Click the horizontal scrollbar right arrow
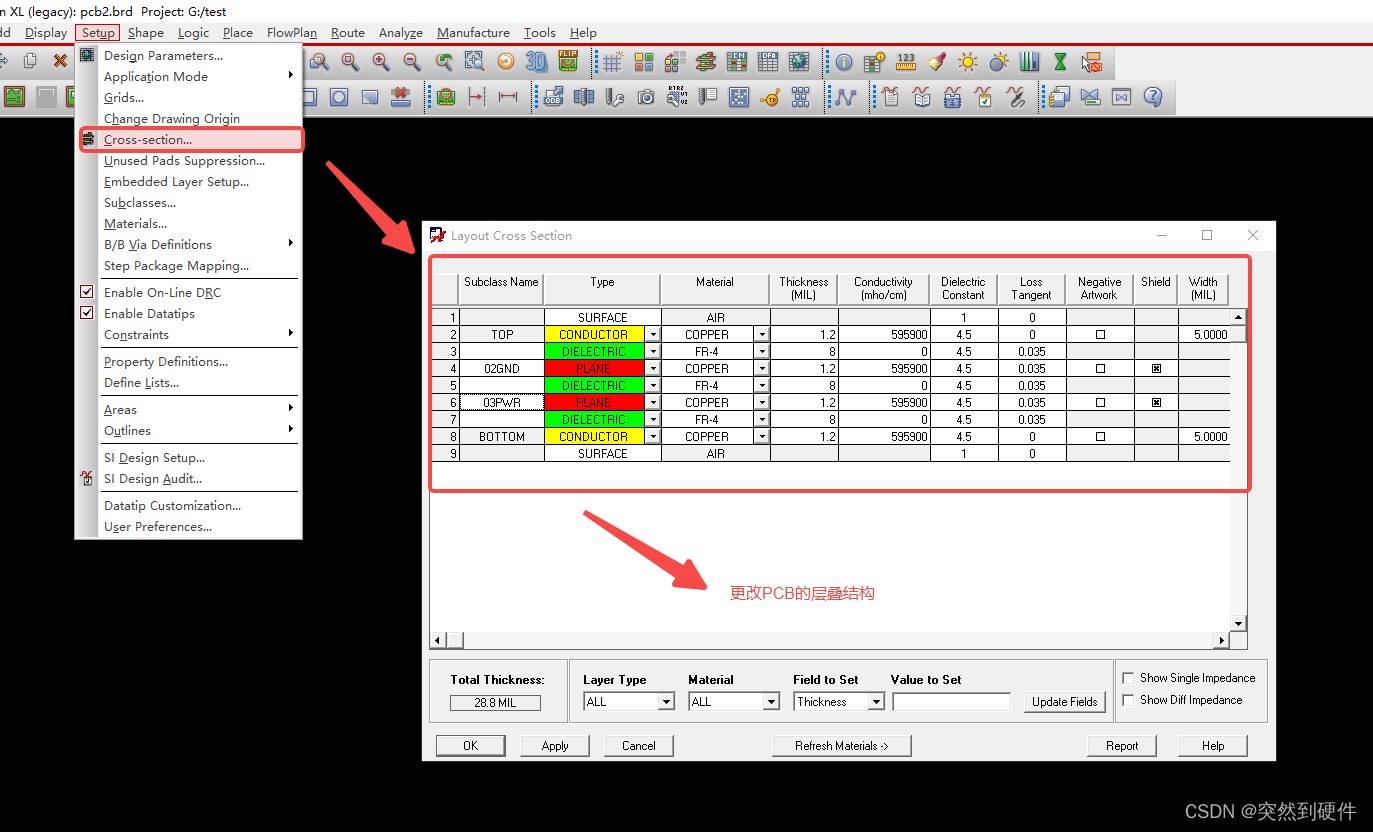Image resolution: width=1373 pixels, height=832 pixels. pos(1221,641)
